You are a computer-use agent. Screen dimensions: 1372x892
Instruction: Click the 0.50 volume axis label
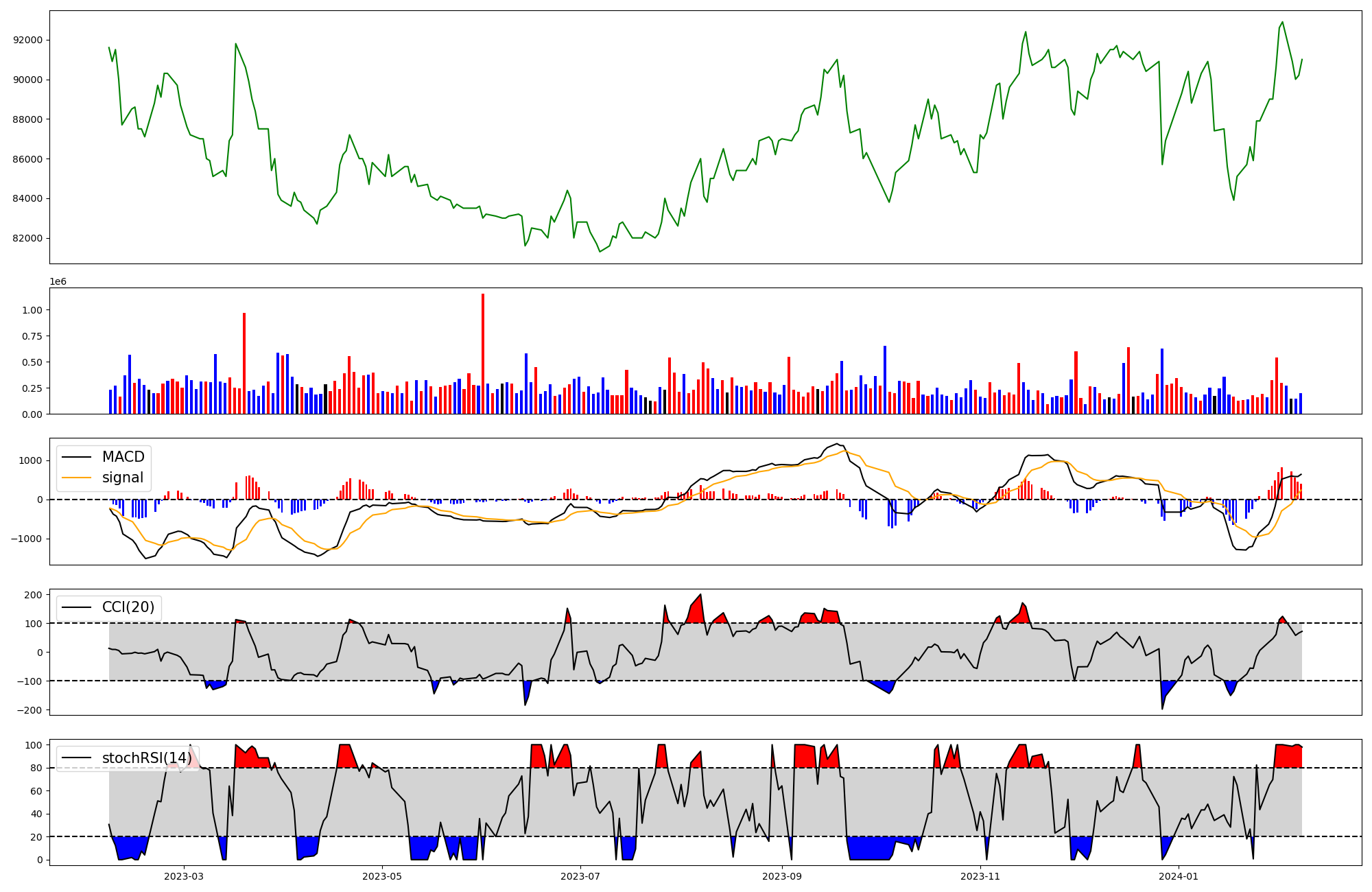(x=32, y=362)
